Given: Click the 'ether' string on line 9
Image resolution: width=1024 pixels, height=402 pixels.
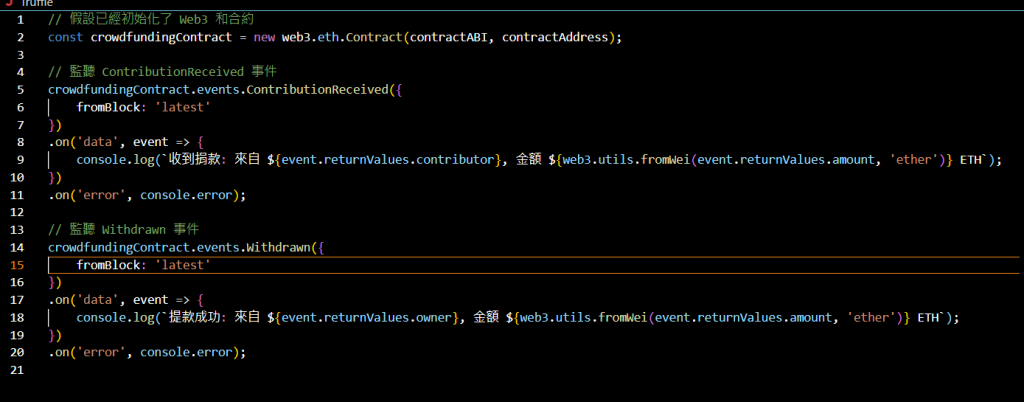Looking at the screenshot, I should (914, 159).
